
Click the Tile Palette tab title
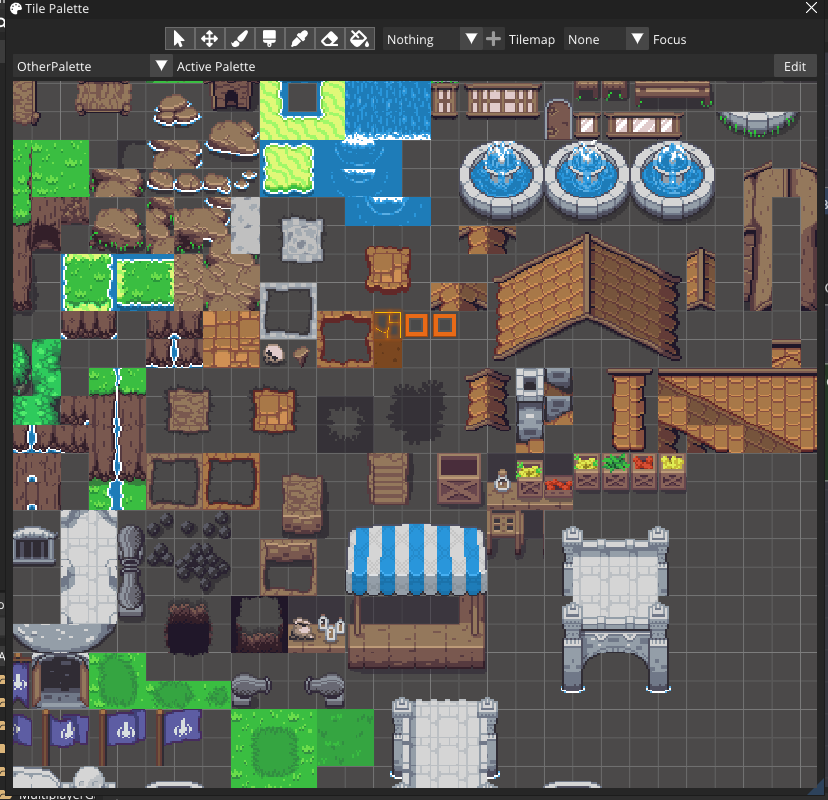57,8
